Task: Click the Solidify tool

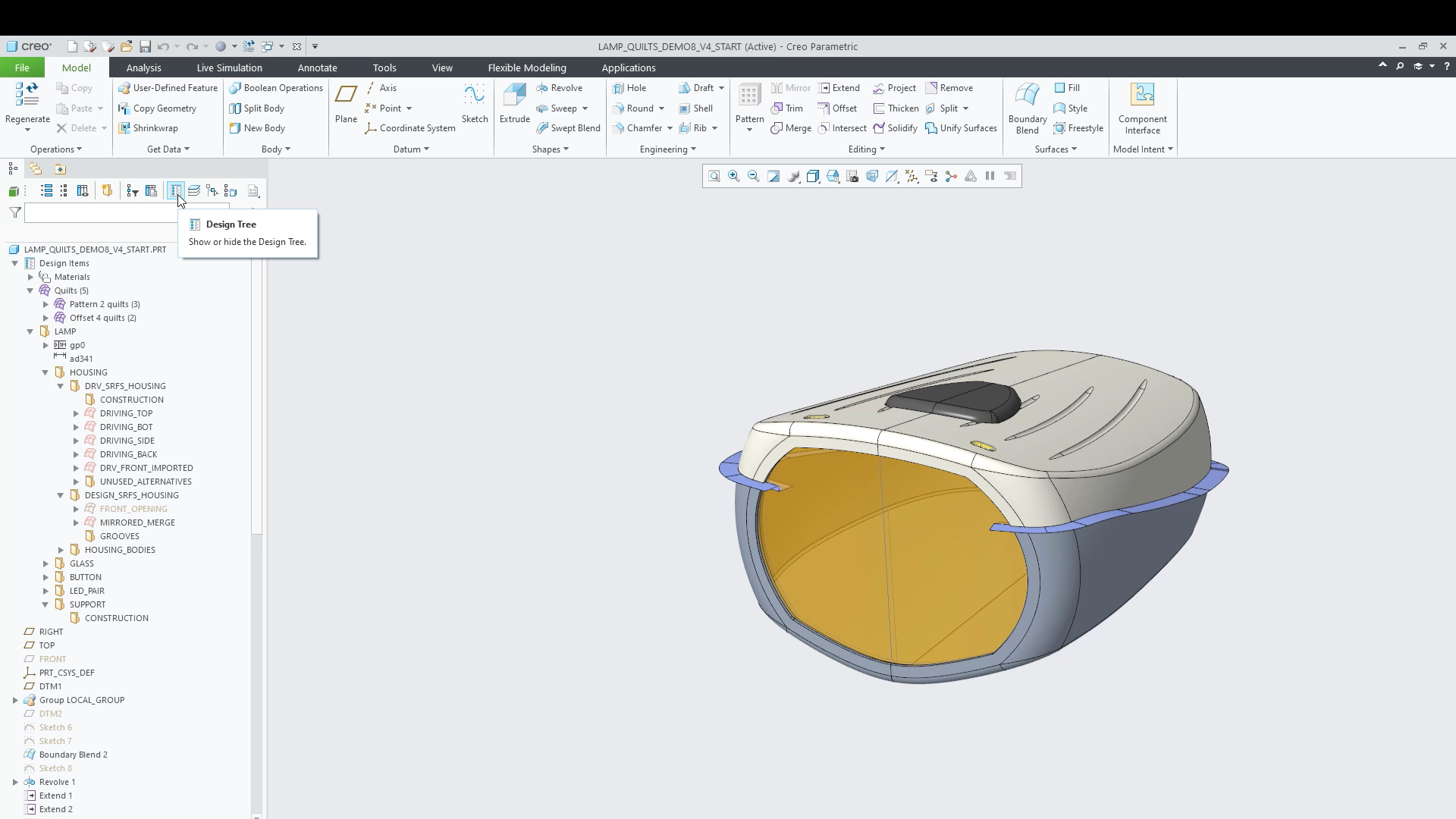Action: click(x=895, y=128)
